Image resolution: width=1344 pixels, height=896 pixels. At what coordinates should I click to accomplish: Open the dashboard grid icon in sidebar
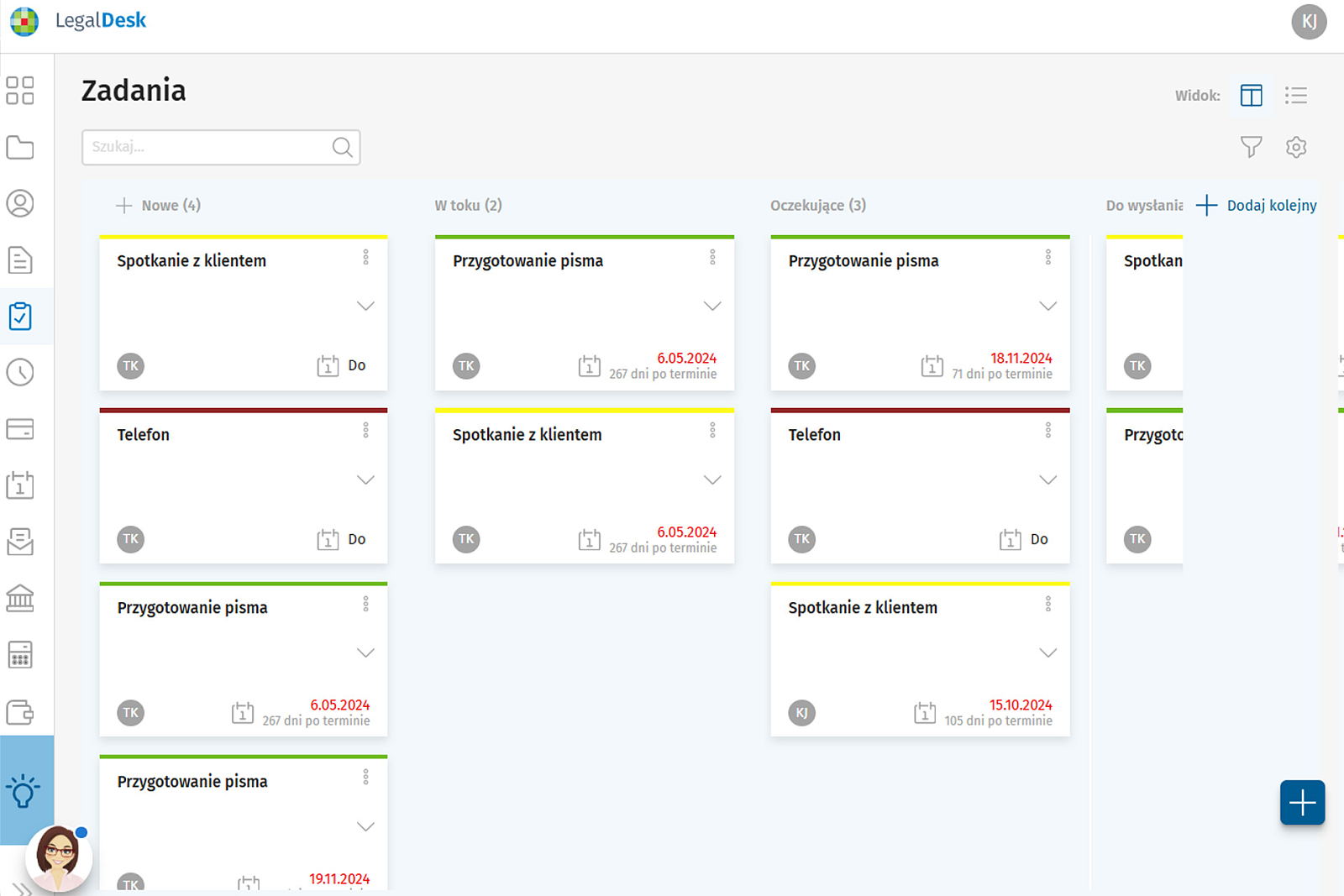tap(20, 91)
